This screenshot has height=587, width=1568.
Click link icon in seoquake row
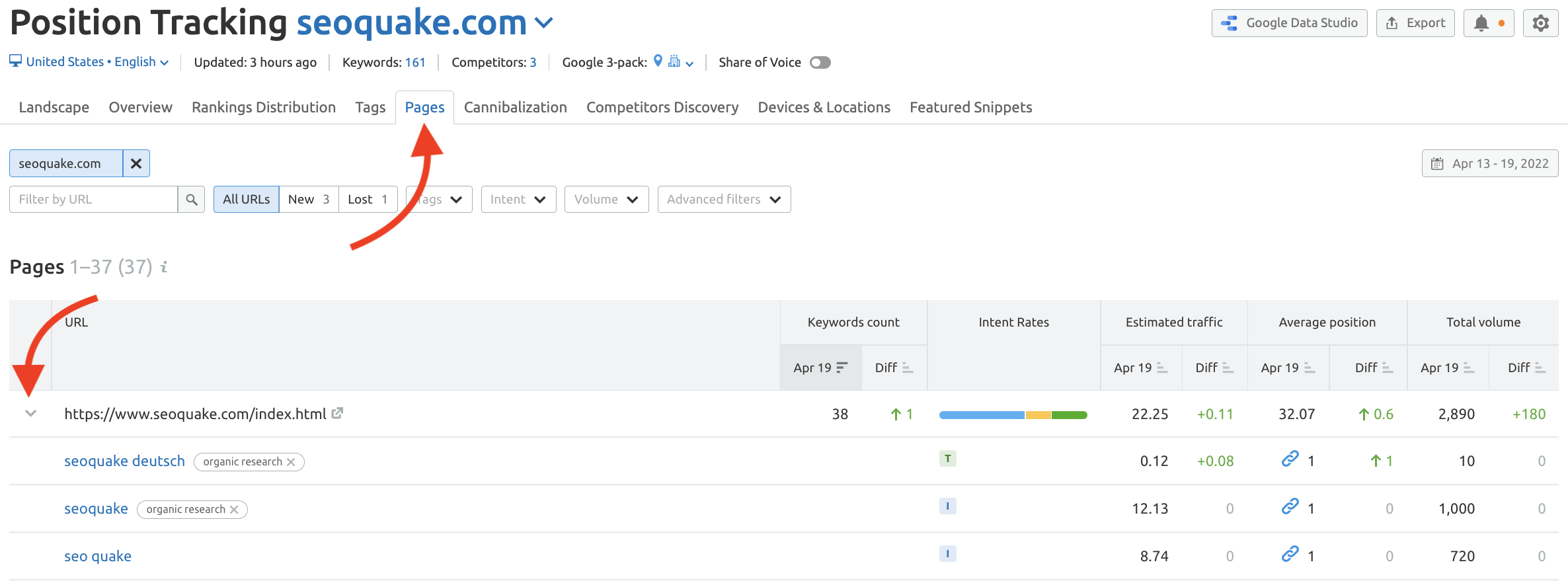point(1290,506)
